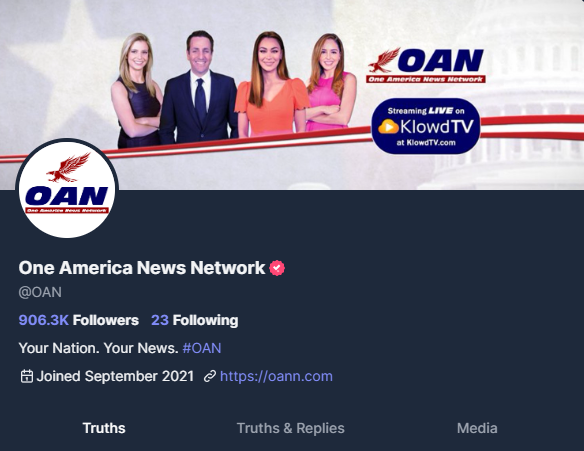Click the calendar icon beside Joined September 2021
Screen dimensions: 584x451
pyautogui.click(x=26, y=376)
